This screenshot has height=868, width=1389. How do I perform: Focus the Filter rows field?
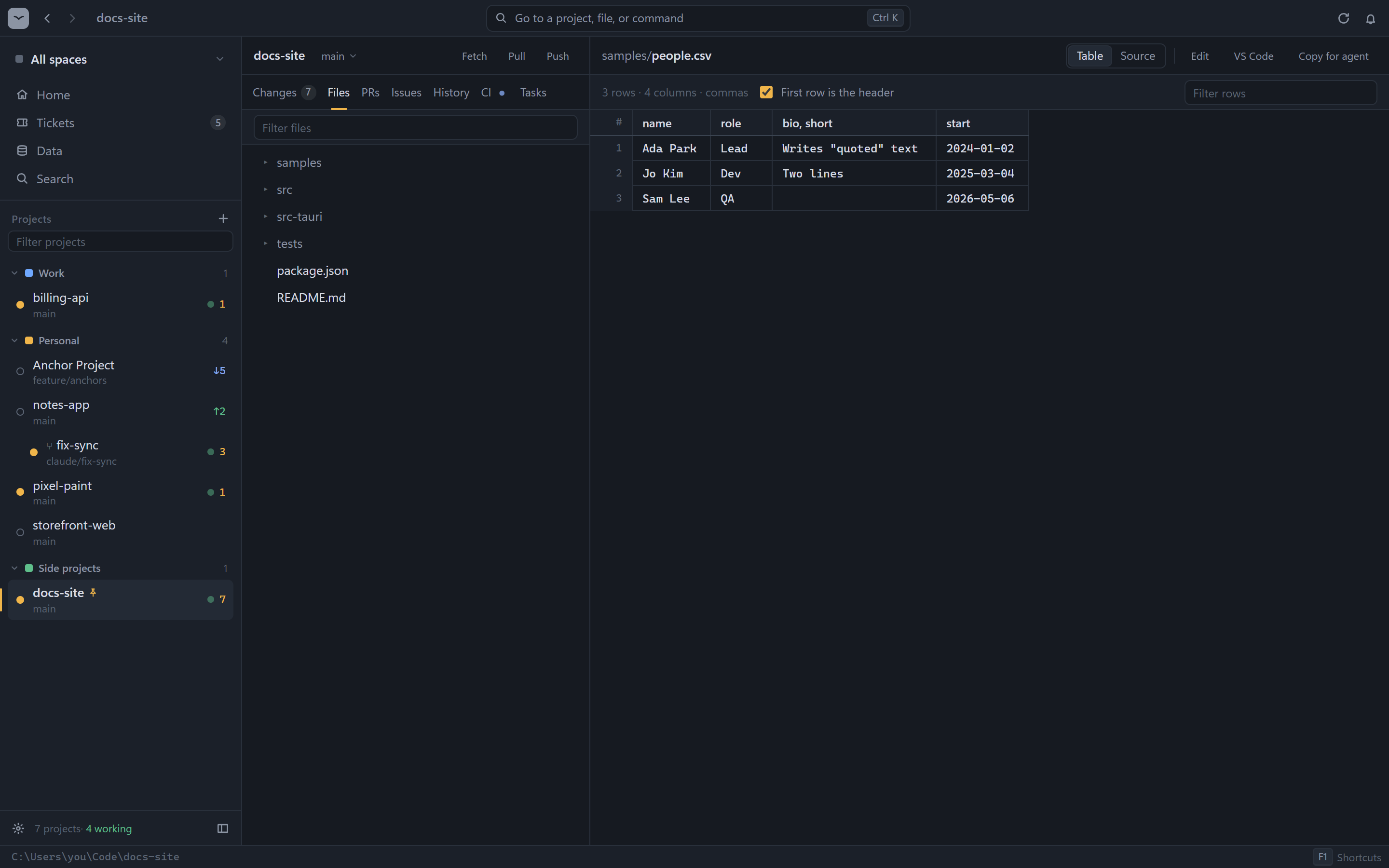1280,93
